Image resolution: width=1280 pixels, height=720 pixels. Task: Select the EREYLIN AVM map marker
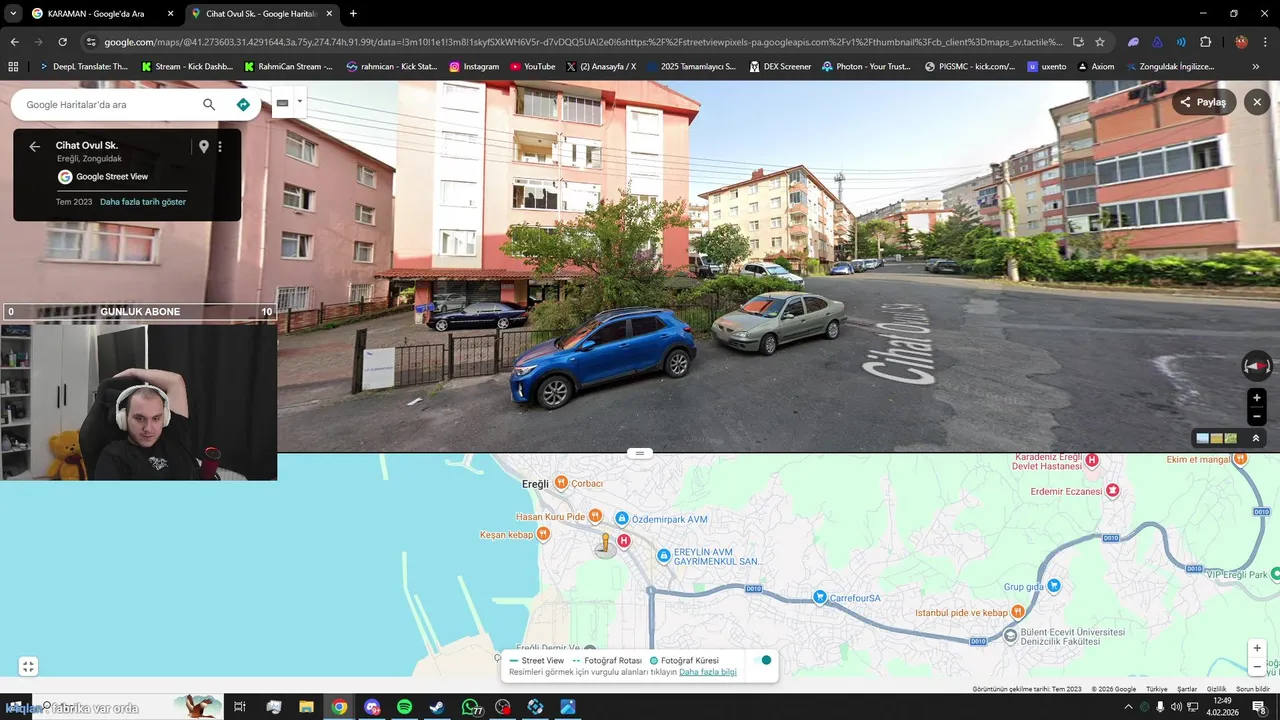pos(663,556)
